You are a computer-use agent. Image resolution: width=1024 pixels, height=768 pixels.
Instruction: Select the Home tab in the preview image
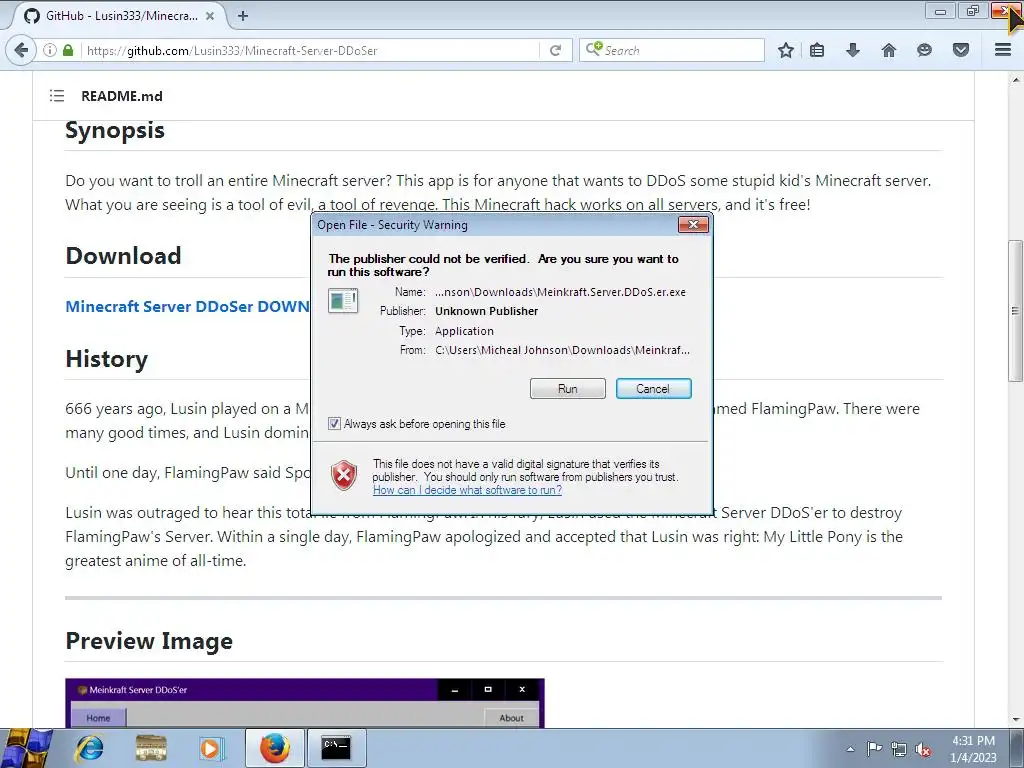click(x=98, y=718)
